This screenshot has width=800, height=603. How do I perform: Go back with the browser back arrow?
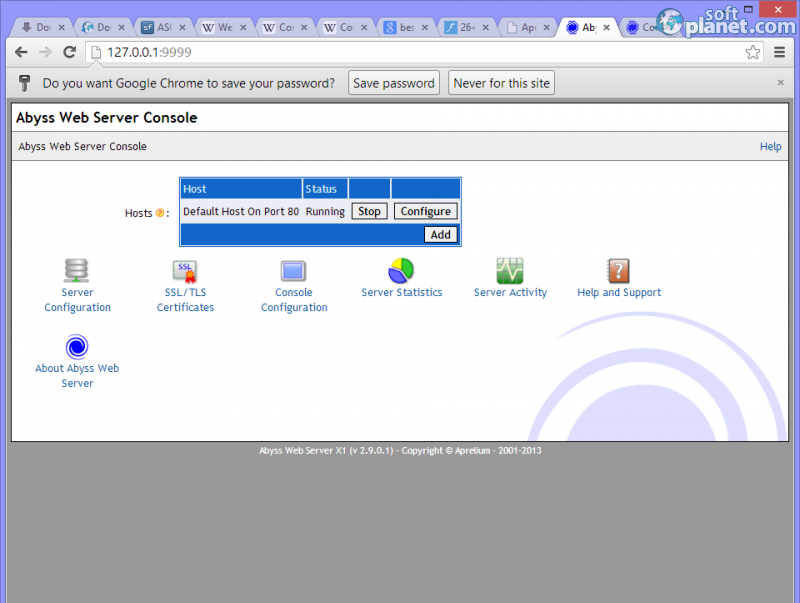21,52
